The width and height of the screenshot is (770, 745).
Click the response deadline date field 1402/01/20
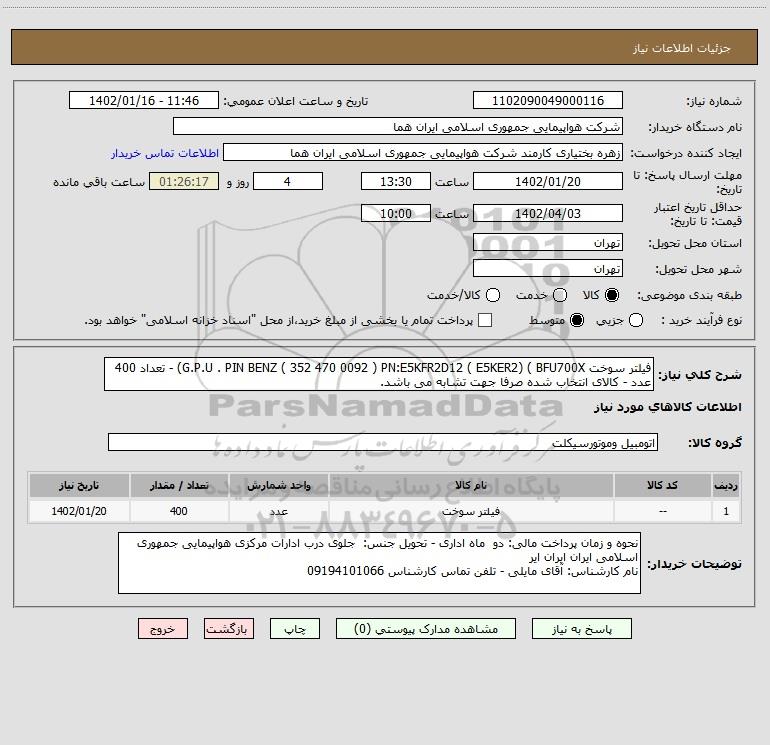pos(547,181)
